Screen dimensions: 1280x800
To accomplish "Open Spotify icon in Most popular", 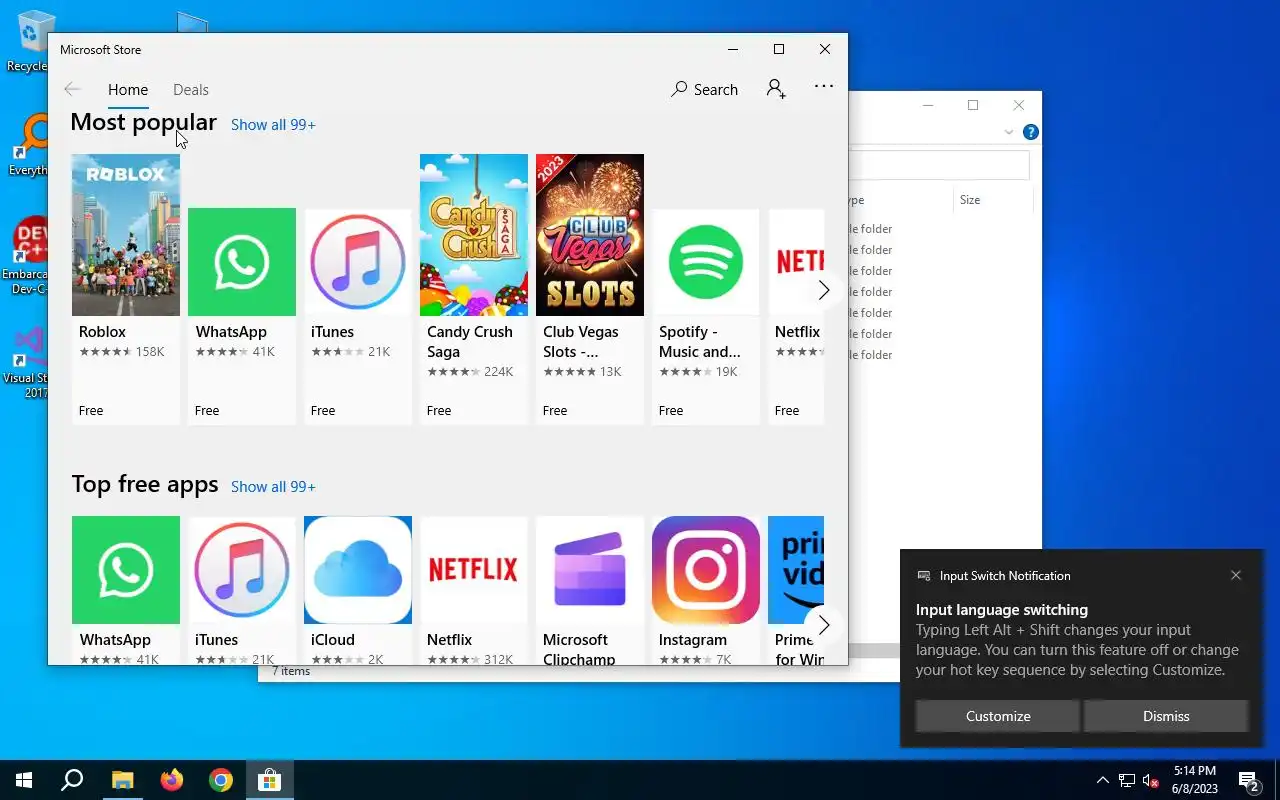I will pos(706,262).
